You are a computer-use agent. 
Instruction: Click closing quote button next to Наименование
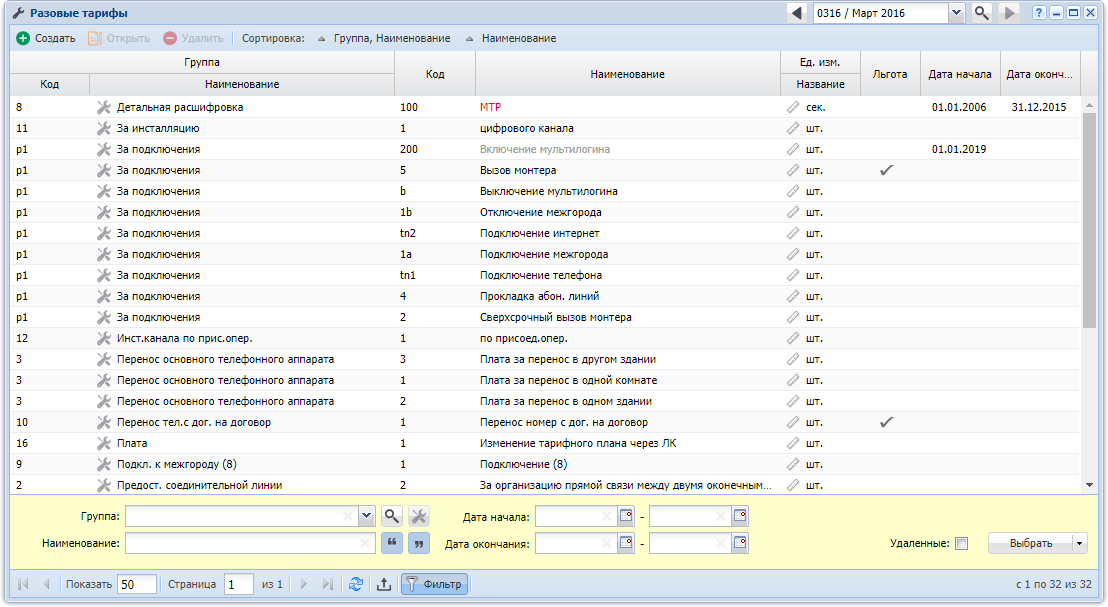click(418, 543)
